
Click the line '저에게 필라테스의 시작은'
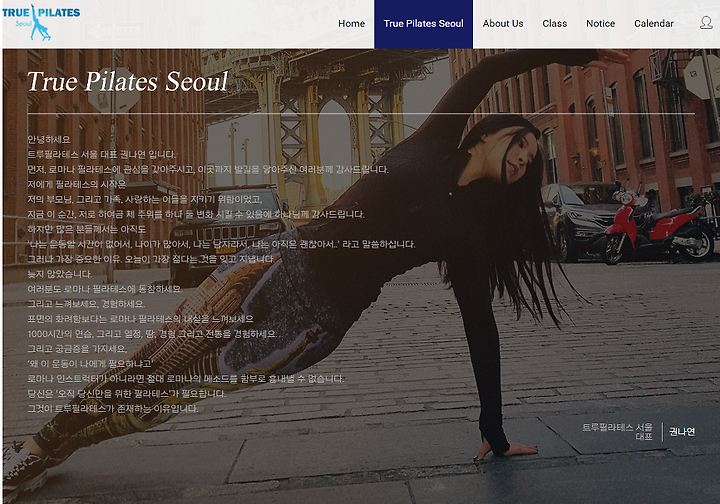point(76,184)
